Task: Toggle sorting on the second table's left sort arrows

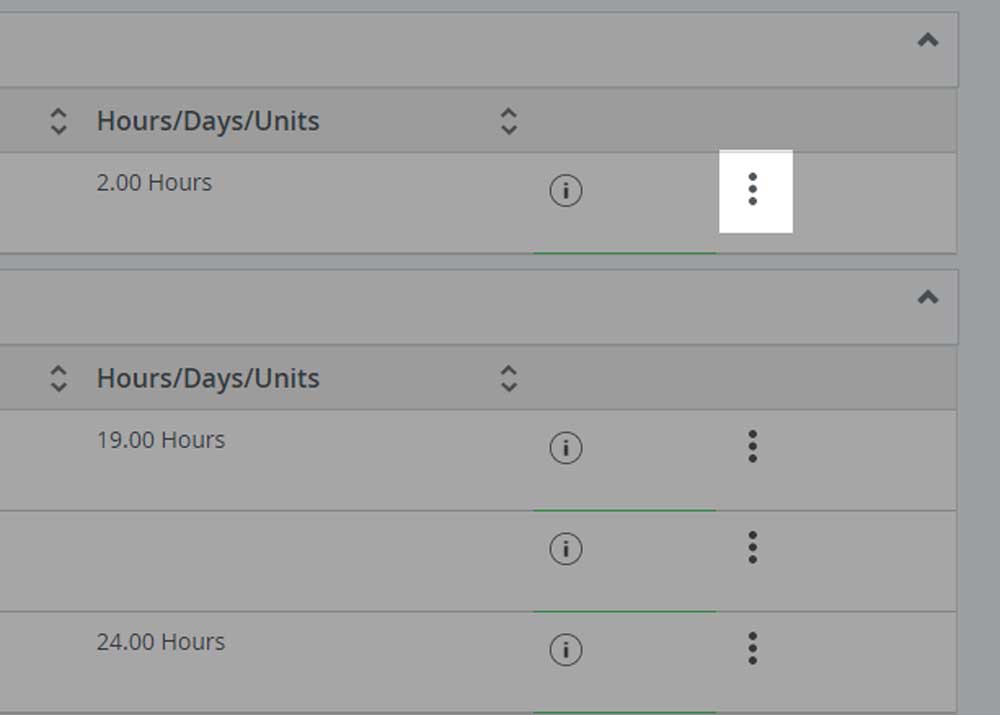Action: [58, 378]
